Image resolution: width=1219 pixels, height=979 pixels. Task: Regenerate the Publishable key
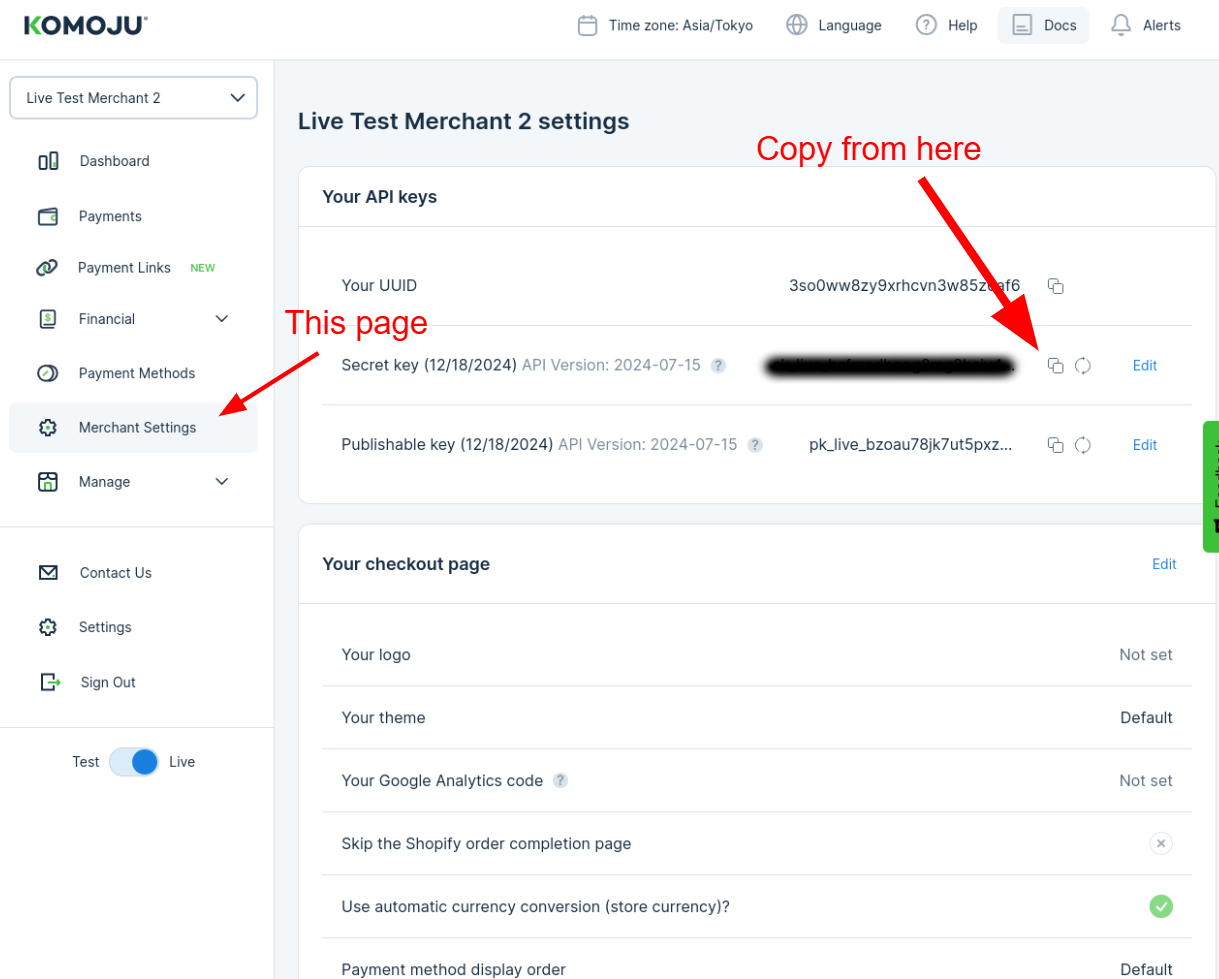pyautogui.click(x=1082, y=445)
